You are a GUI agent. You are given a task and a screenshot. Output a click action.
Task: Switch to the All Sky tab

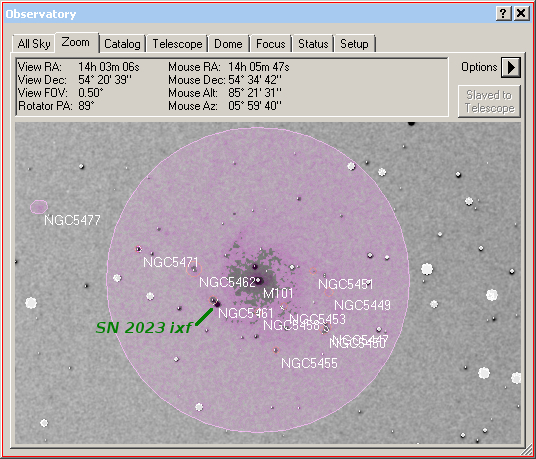pos(34,44)
